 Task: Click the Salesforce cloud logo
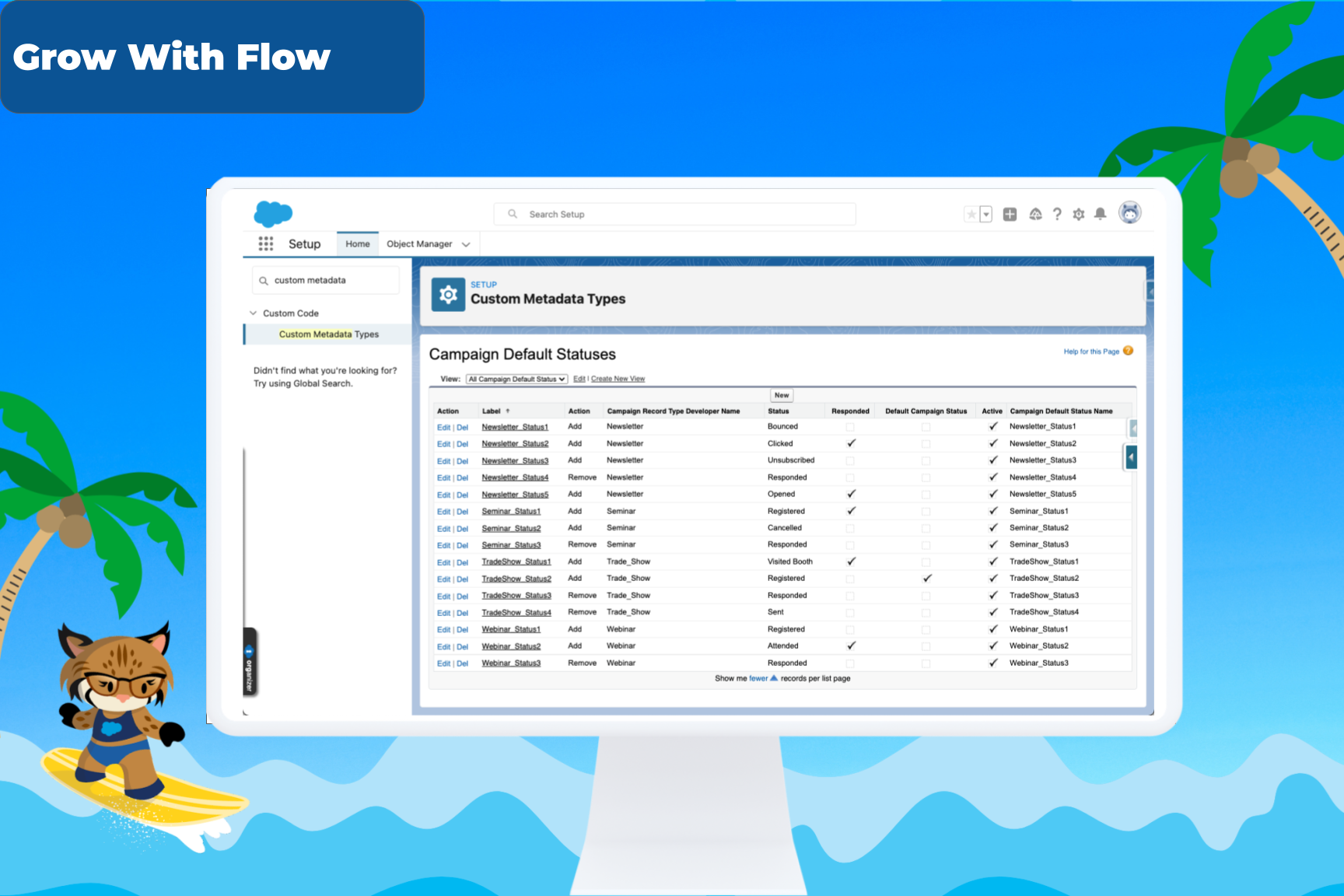tap(273, 213)
